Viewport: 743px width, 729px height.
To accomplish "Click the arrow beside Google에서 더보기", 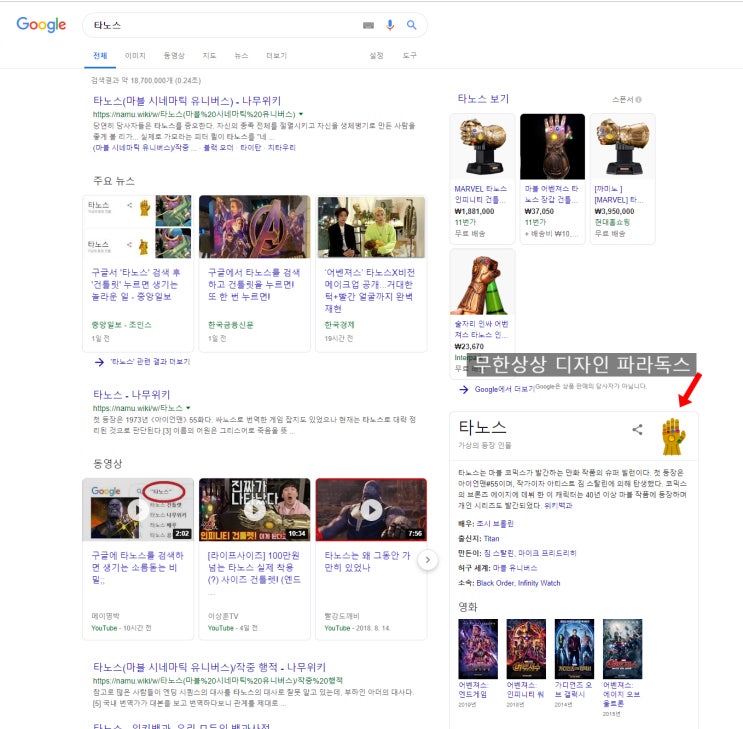I will [x=464, y=390].
